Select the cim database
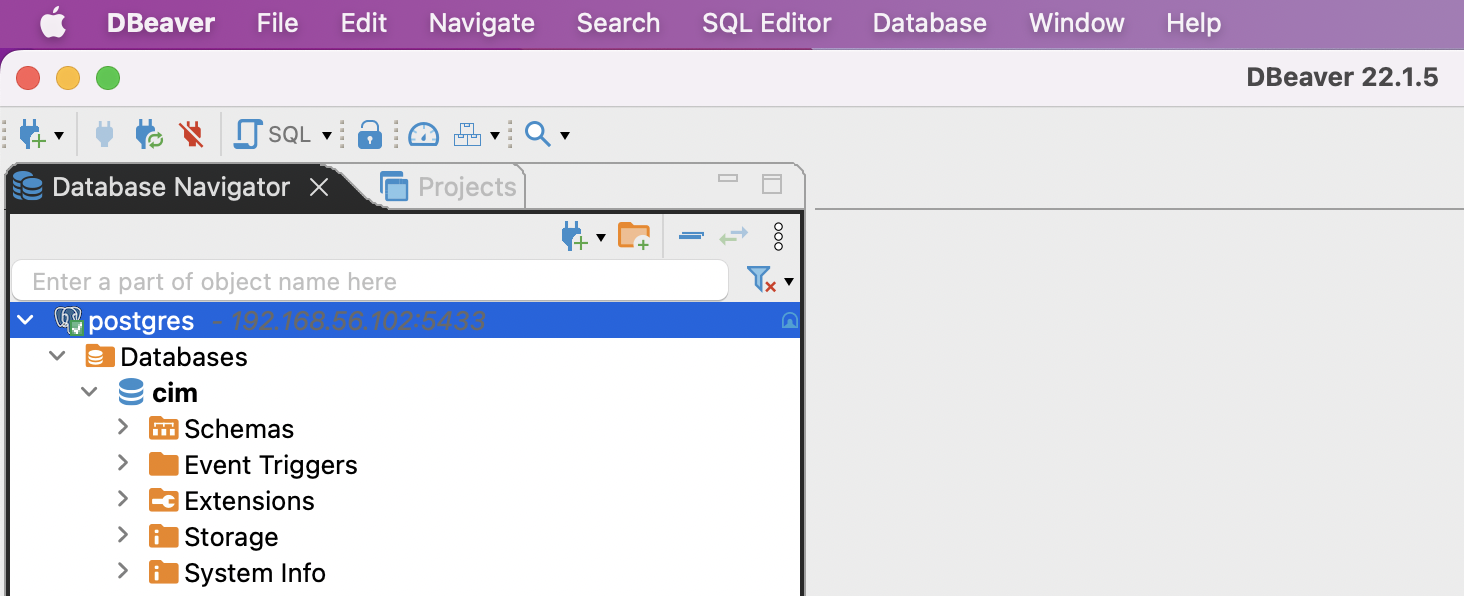 pyautogui.click(x=158, y=393)
